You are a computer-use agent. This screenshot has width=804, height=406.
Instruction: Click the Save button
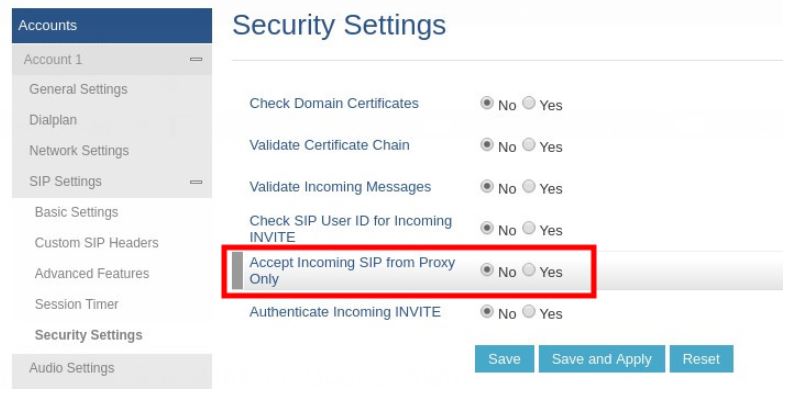(x=504, y=359)
